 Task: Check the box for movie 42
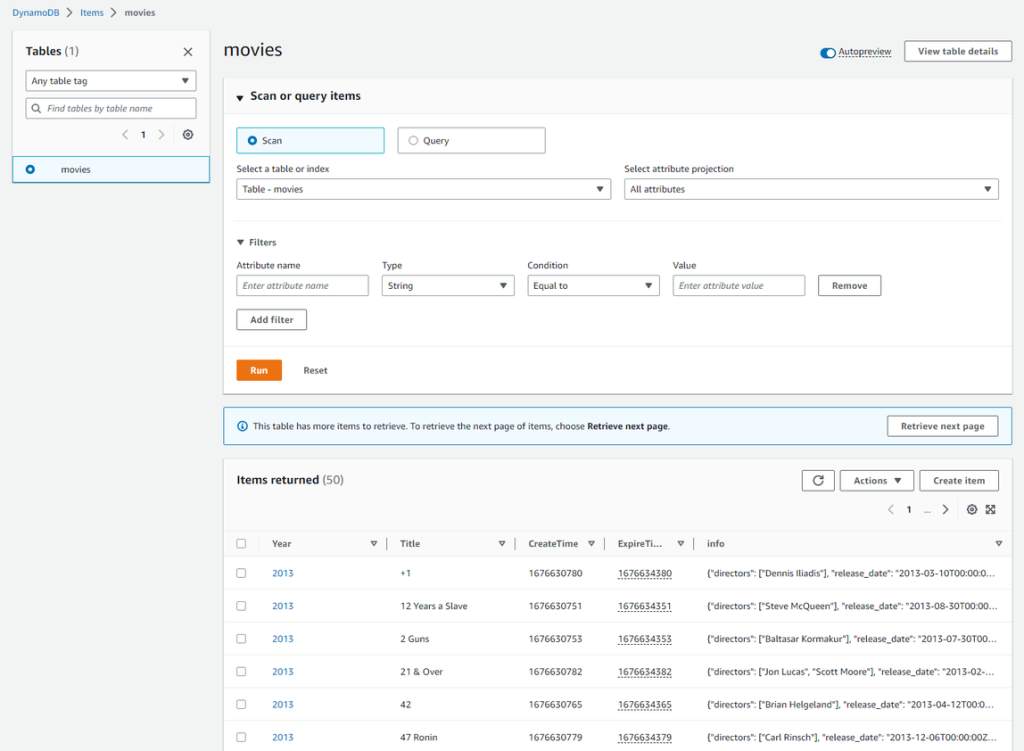pos(241,704)
